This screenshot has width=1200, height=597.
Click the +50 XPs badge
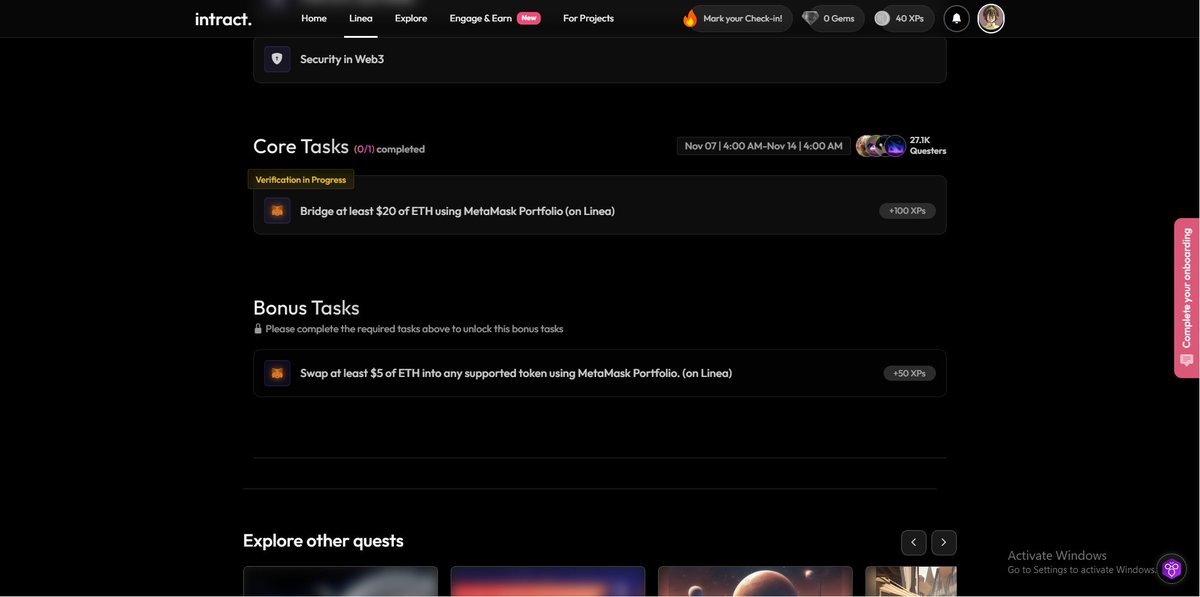click(909, 373)
